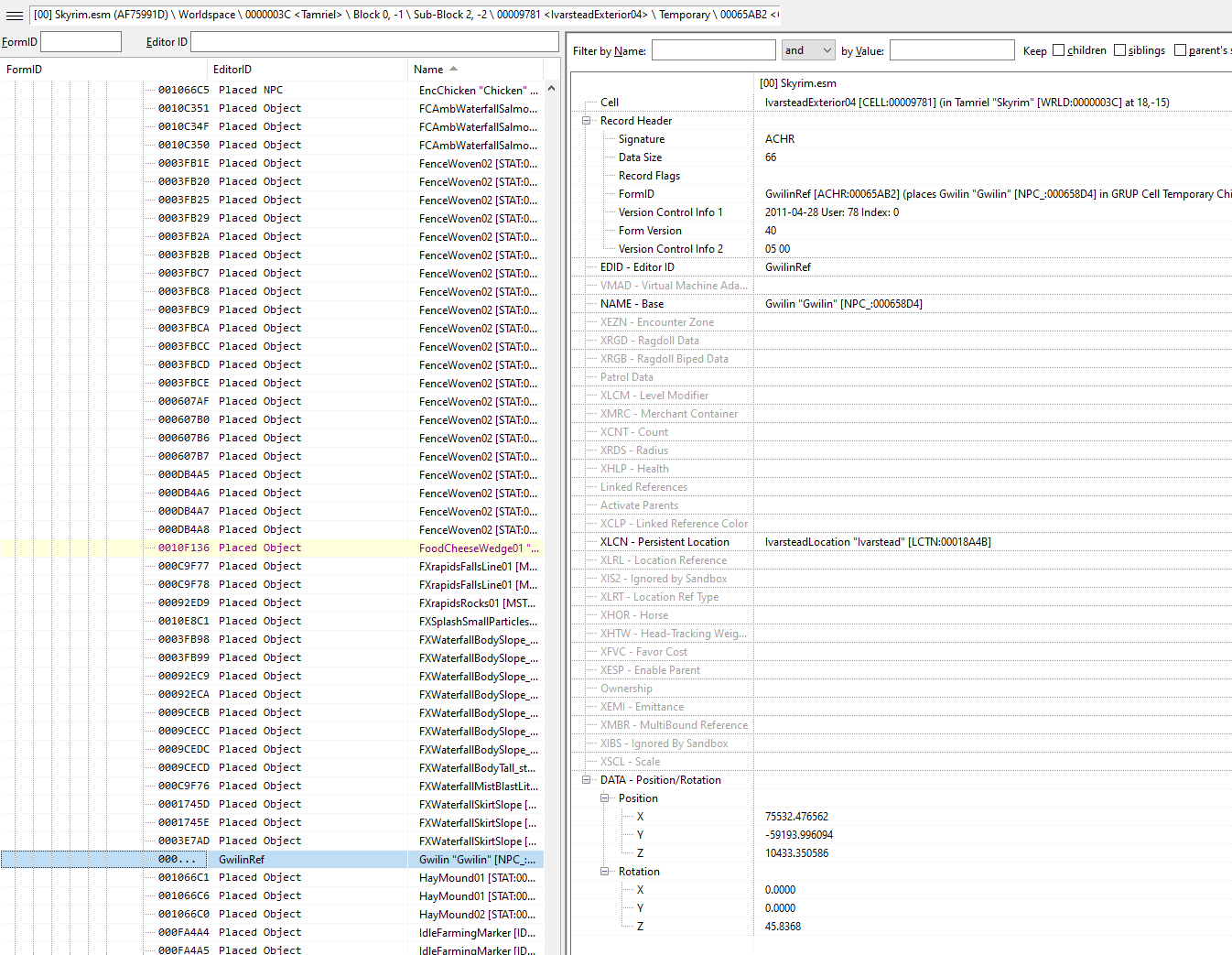Screen dimensions: 1232x955
Task: Select the 00092ED9 FXrapidsRocks01 row
Action: click(272, 602)
